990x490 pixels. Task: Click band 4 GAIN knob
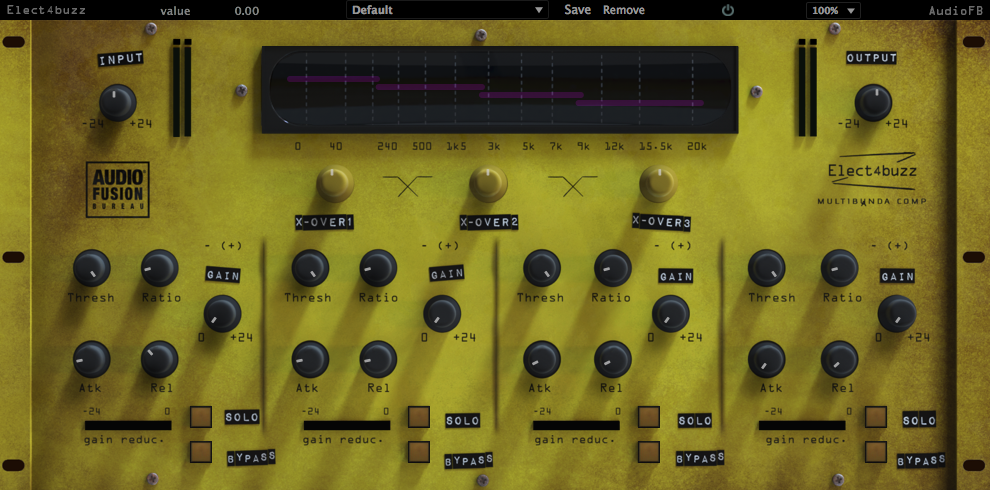pyautogui.click(x=897, y=313)
